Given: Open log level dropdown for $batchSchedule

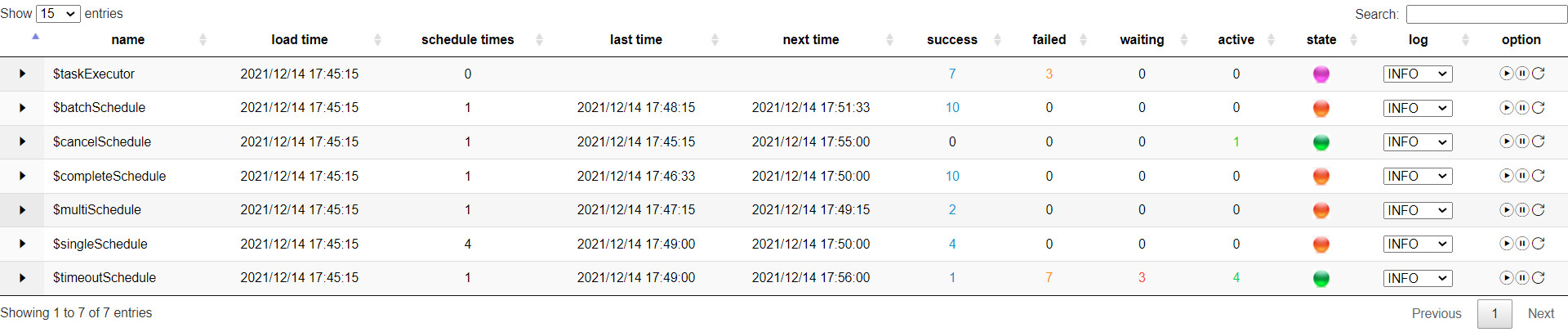Looking at the screenshot, I should tap(1418, 108).
